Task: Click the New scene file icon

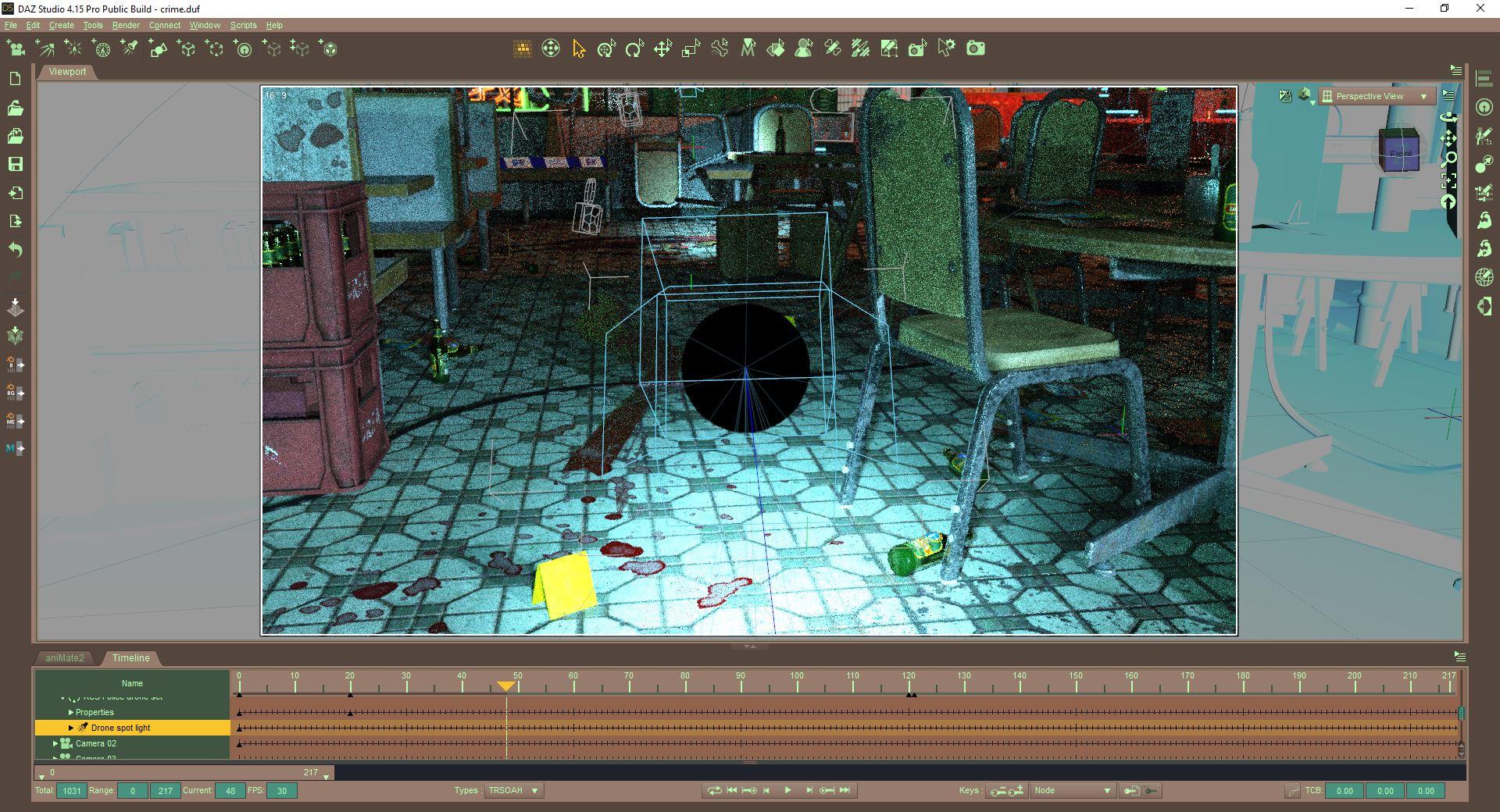Action: coord(15,79)
